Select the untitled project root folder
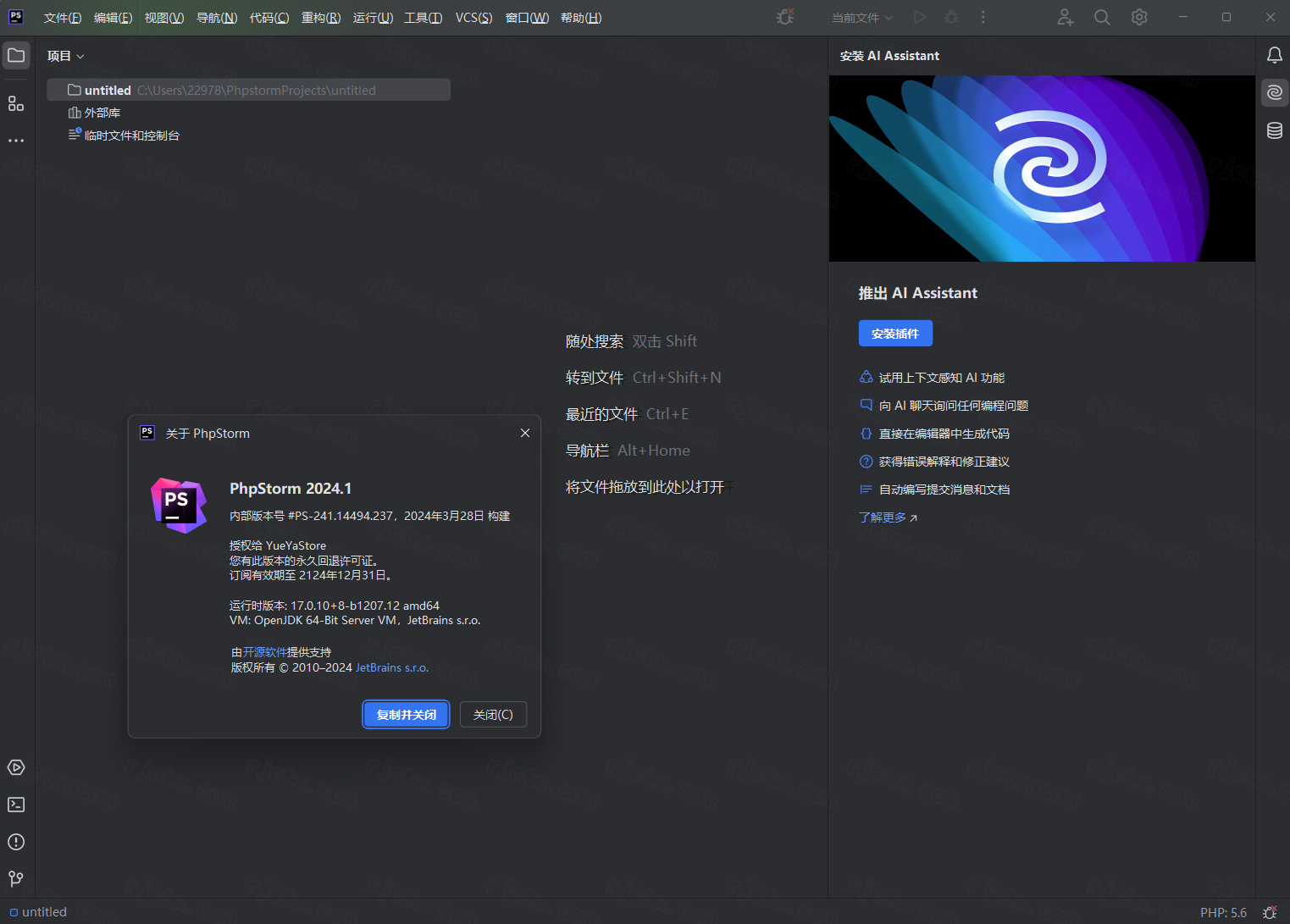 [249, 90]
